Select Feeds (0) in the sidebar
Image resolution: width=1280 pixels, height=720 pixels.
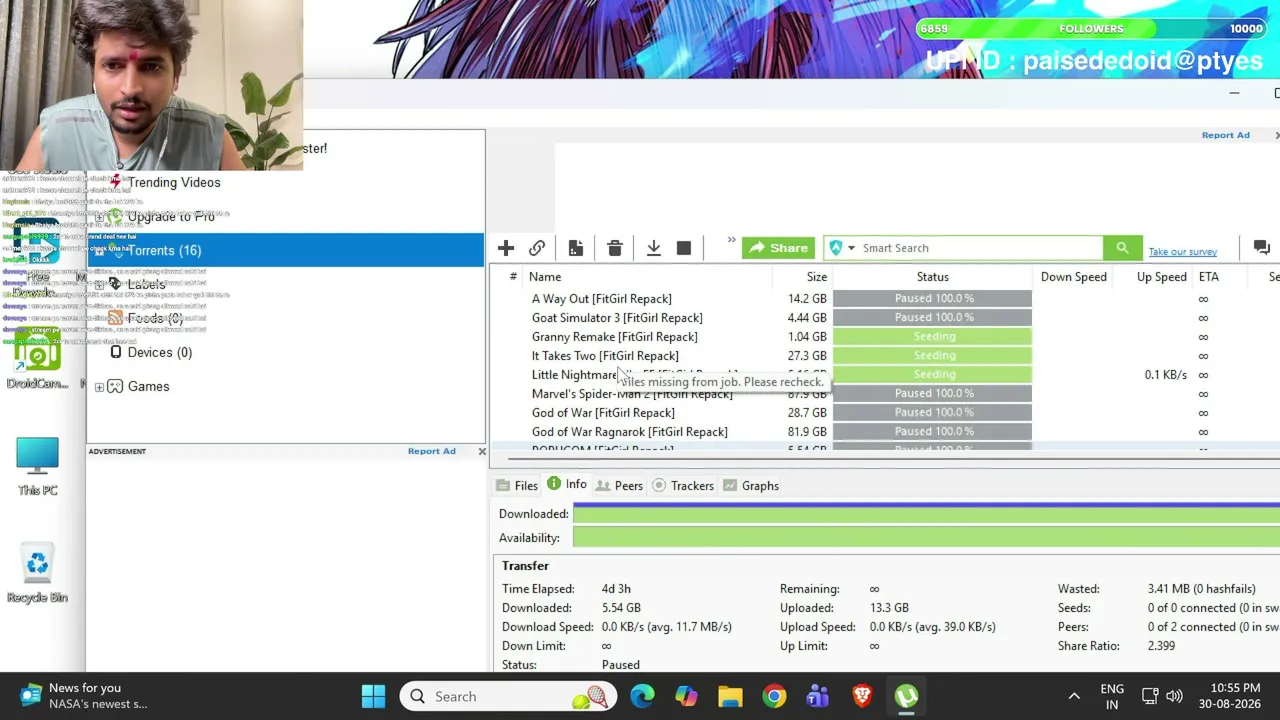tap(155, 319)
